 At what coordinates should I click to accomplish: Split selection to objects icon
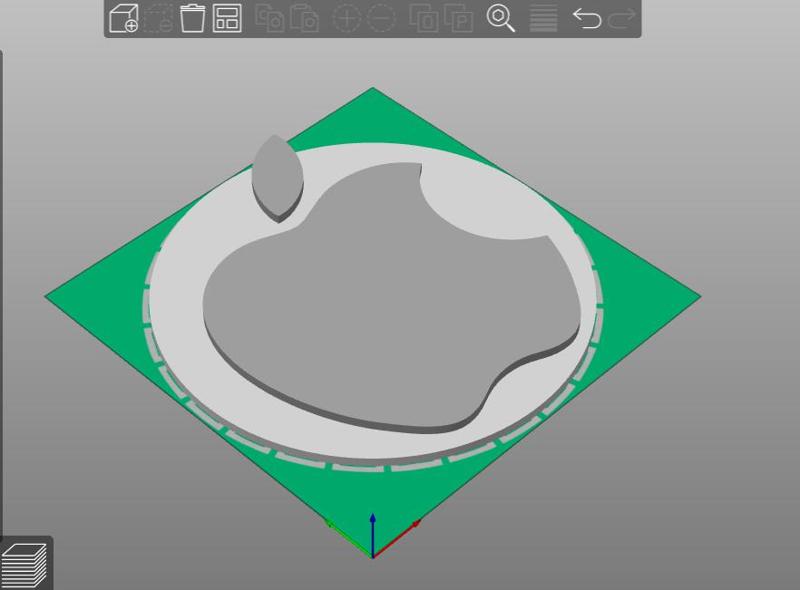tap(423, 18)
